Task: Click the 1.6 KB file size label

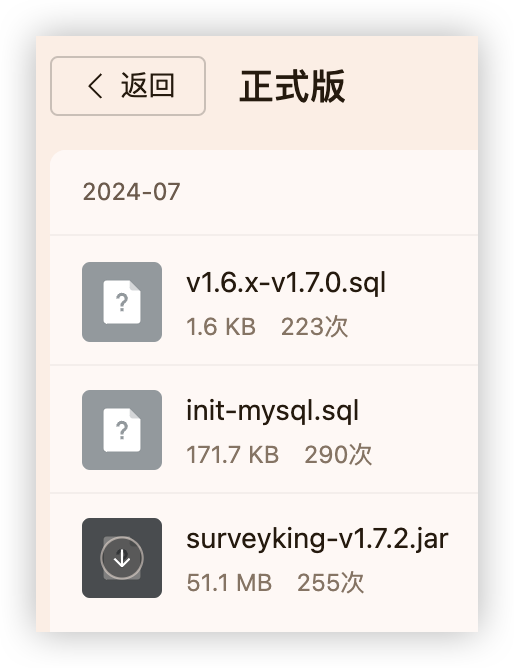Action: point(221,327)
